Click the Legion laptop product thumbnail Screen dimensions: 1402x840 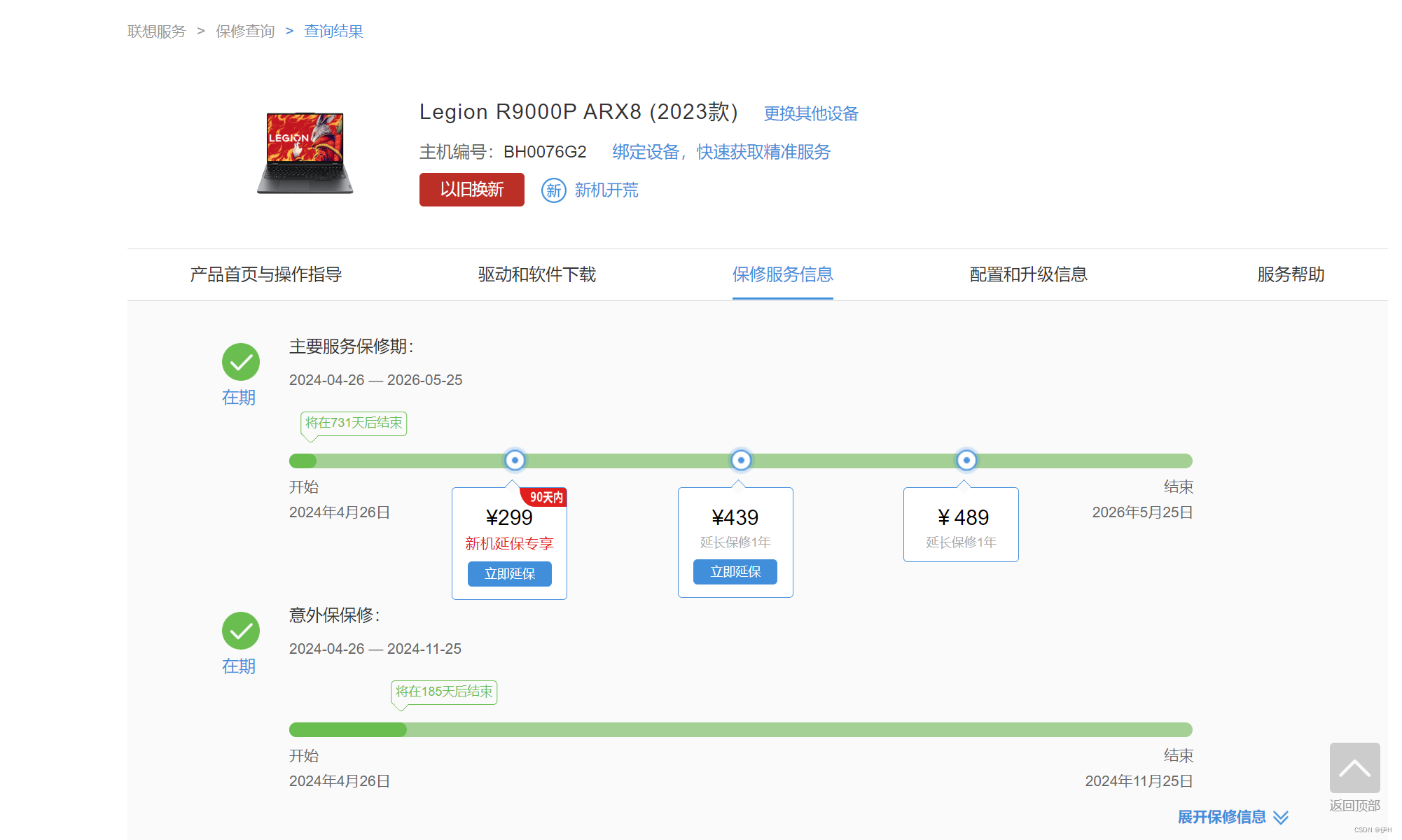coord(305,153)
